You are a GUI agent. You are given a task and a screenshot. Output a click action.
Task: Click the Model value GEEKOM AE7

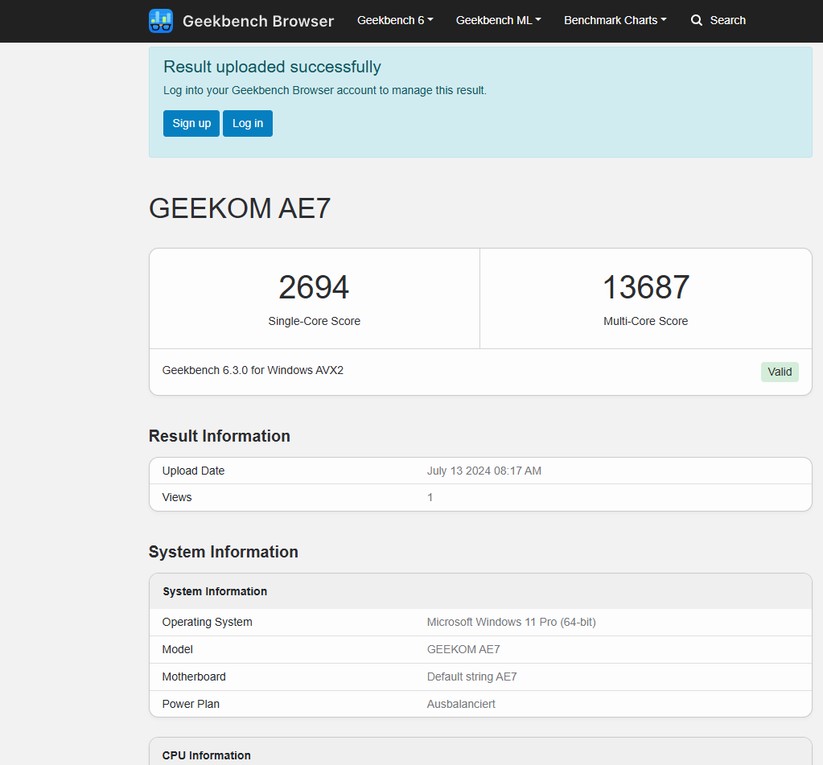pyautogui.click(x=463, y=649)
